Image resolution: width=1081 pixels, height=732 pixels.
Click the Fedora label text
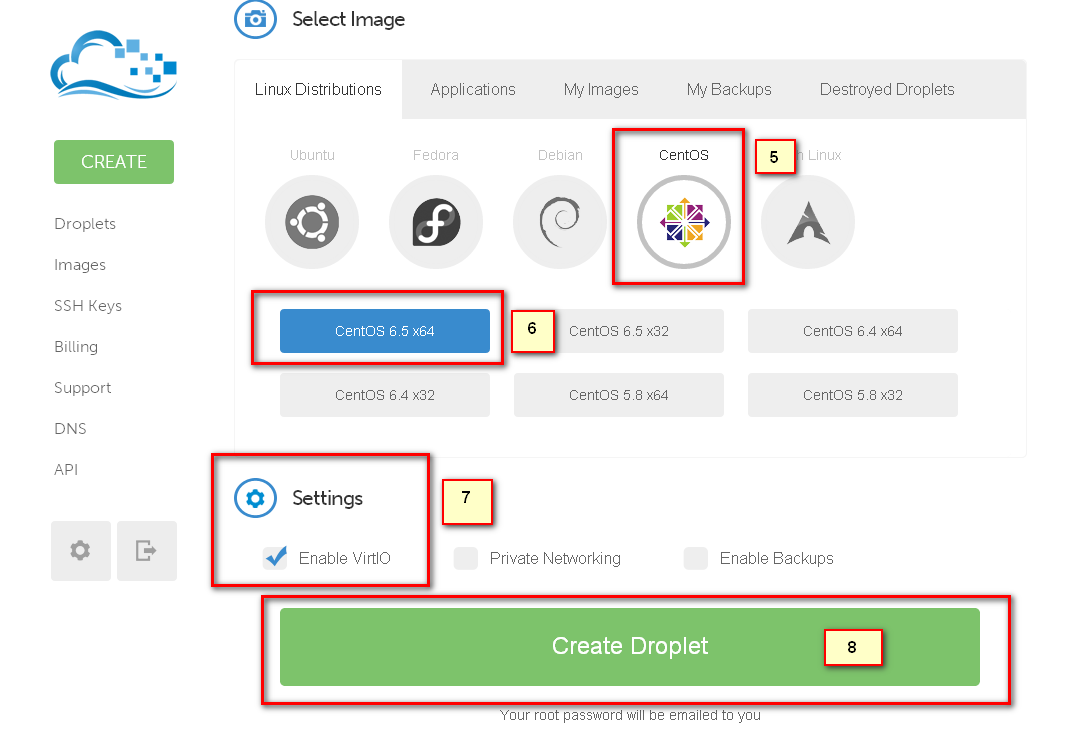436,155
